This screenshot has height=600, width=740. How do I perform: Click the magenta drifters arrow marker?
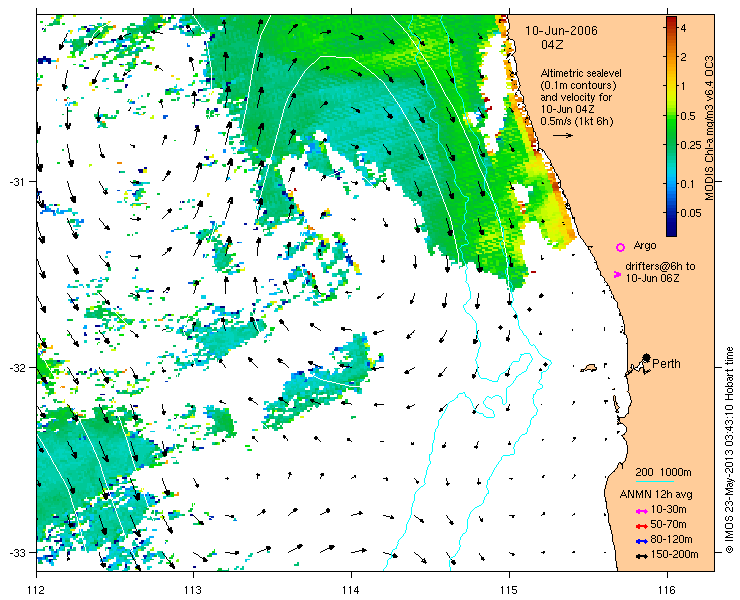click(x=617, y=274)
